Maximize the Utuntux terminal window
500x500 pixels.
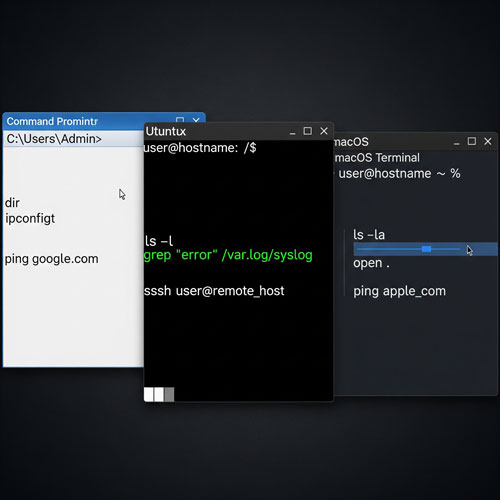coord(308,131)
